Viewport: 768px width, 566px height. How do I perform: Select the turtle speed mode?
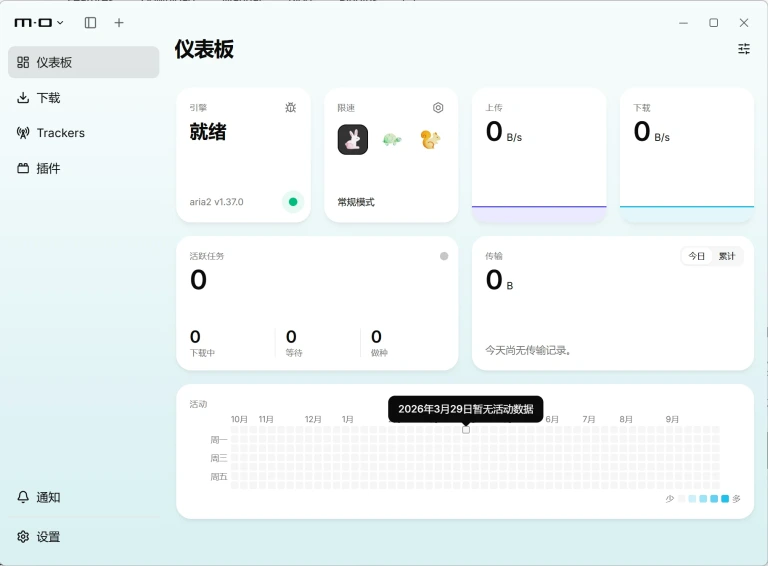point(391,140)
